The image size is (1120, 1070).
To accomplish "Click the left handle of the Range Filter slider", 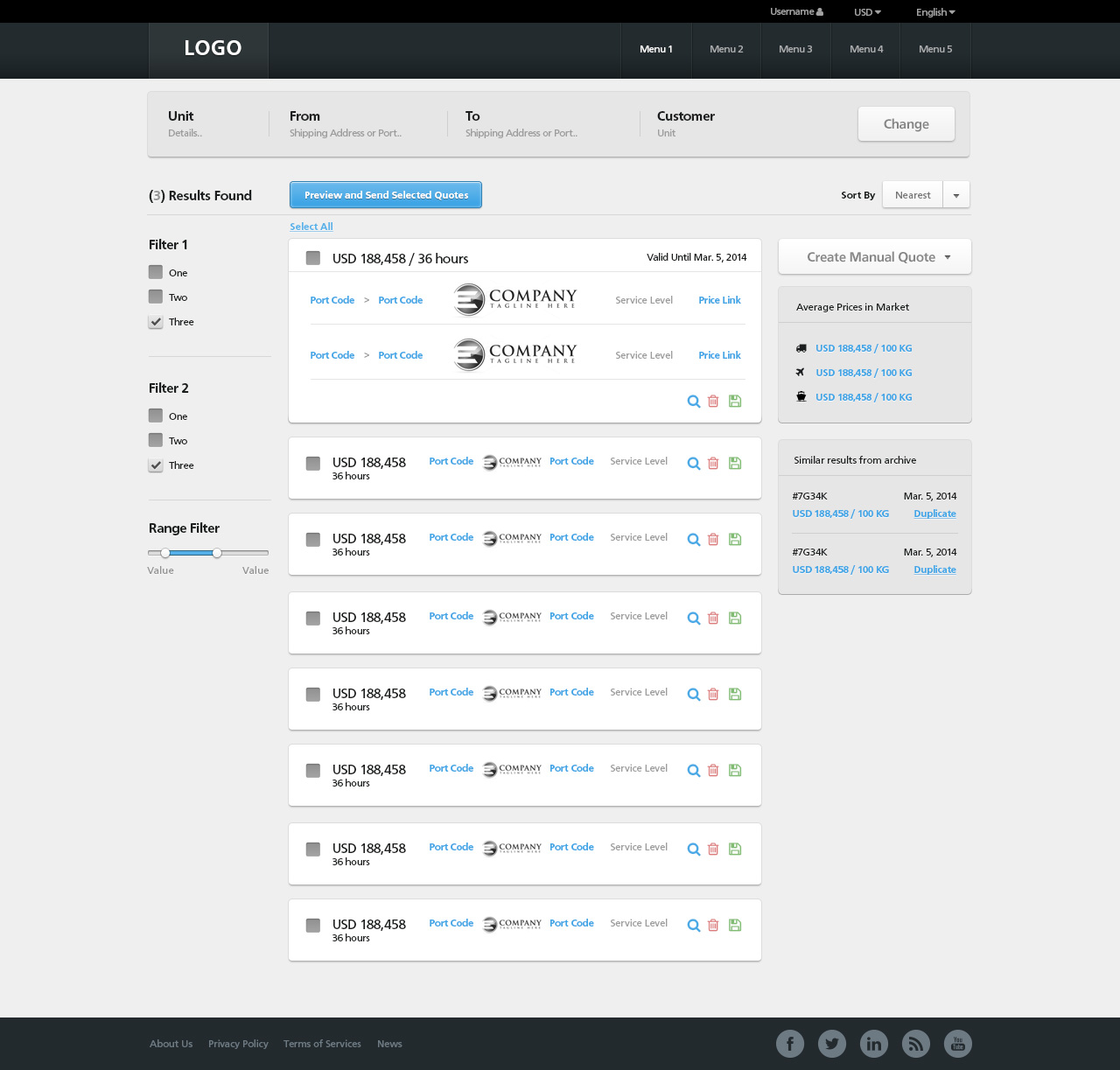I will tap(165, 553).
